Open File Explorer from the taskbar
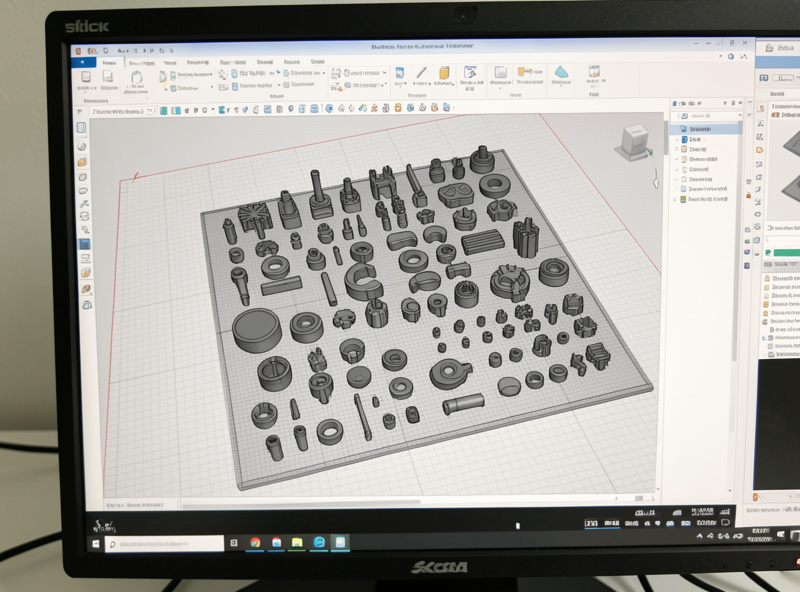Viewport: 800px width, 592px height. point(297,542)
